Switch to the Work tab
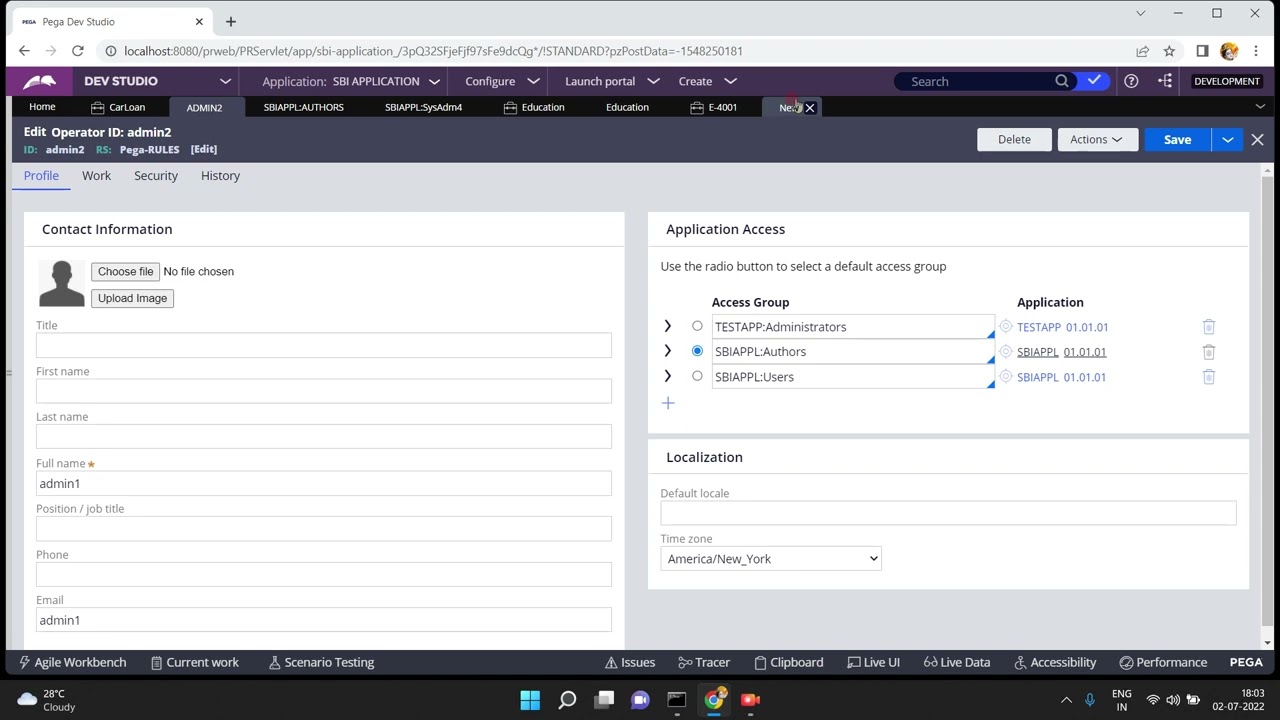This screenshot has width=1280, height=720. click(x=96, y=176)
